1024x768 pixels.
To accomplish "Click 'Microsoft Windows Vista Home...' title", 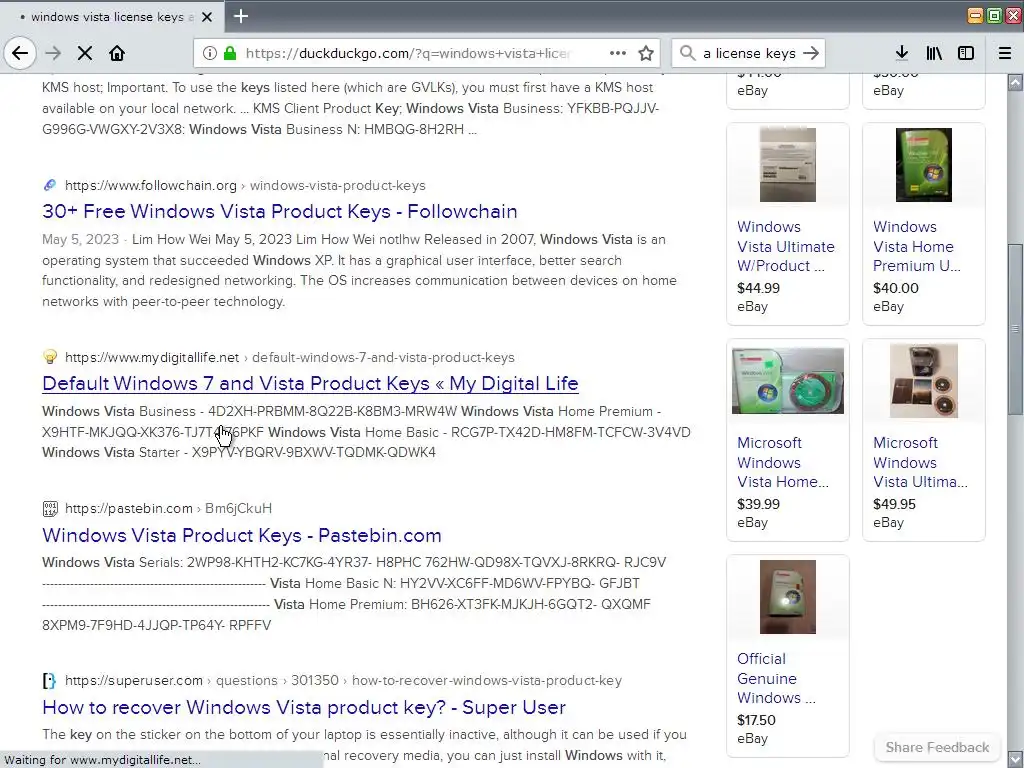I will click(783, 462).
